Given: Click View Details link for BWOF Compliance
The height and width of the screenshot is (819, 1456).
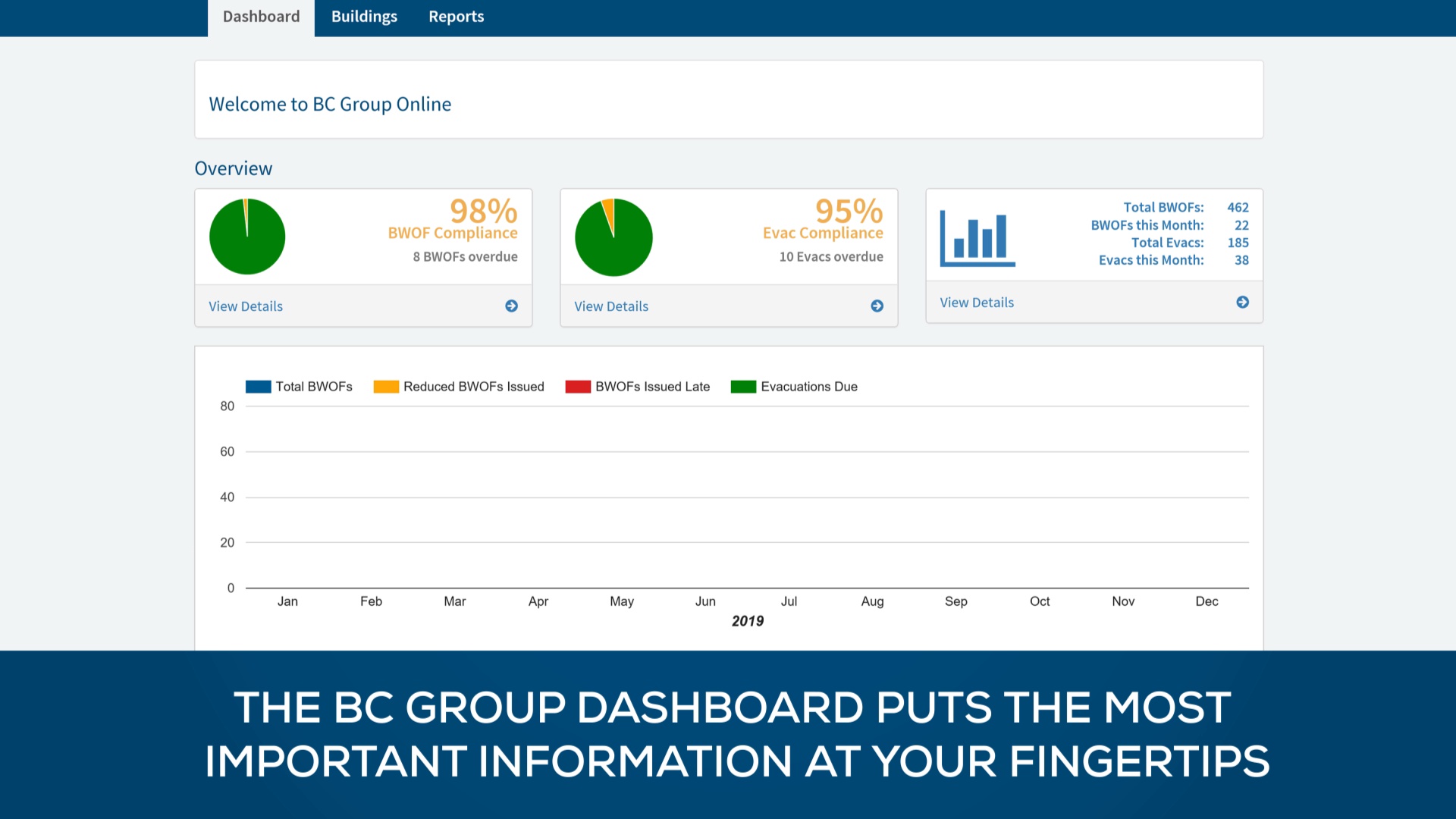Looking at the screenshot, I should [x=245, y=306].
